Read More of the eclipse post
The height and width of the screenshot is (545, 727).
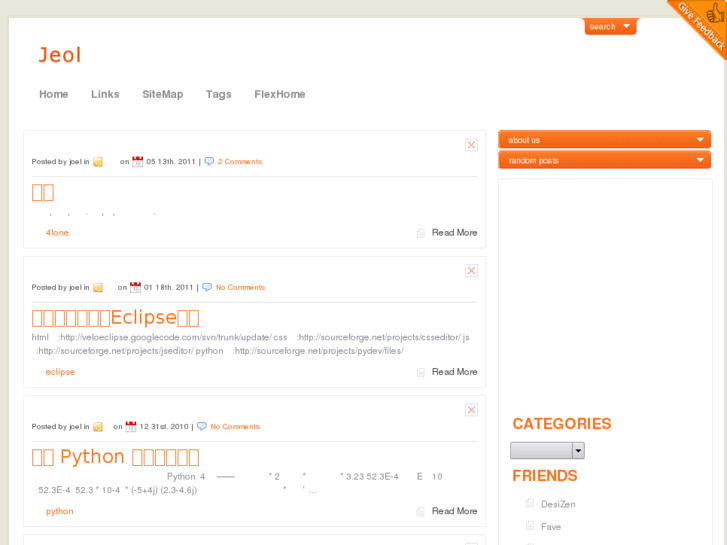click(454, 372)
